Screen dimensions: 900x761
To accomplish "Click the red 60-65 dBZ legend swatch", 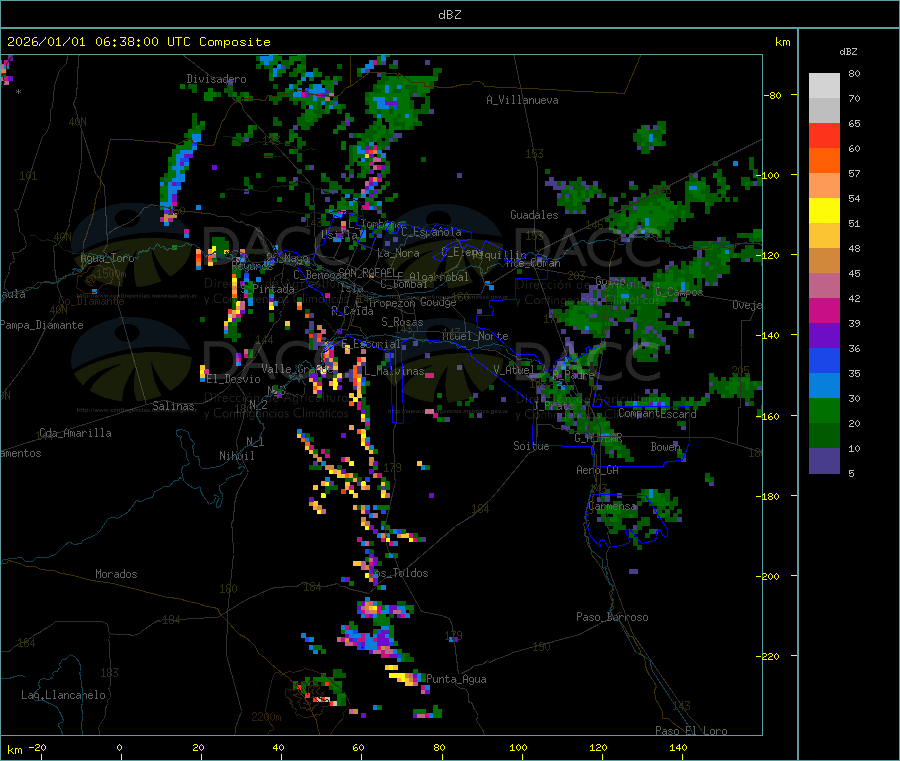I will (824, 135).
